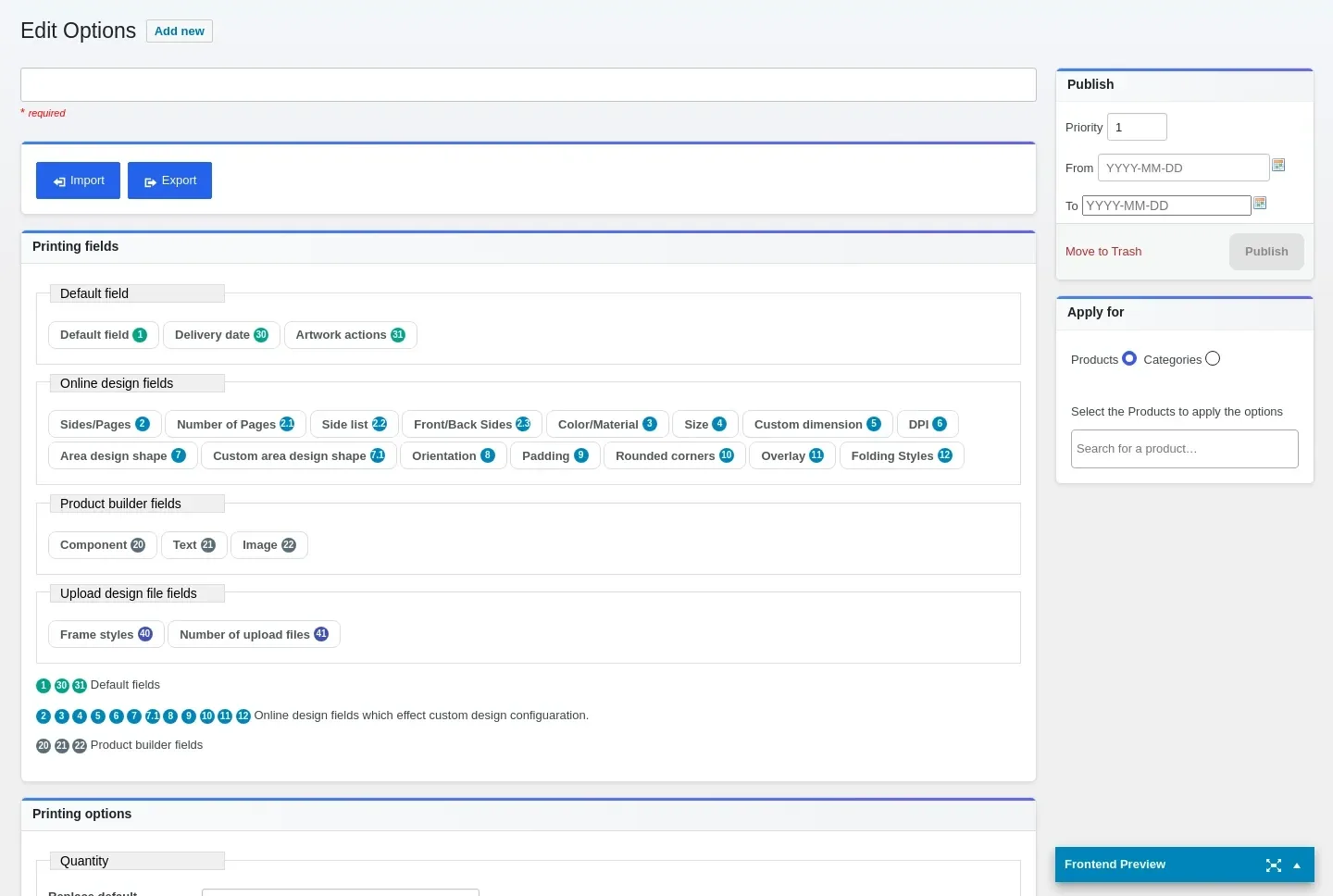This screenshot has width=1333, height=896.
Task: Add the Delivery date field
Action: (x=221, y=335)
